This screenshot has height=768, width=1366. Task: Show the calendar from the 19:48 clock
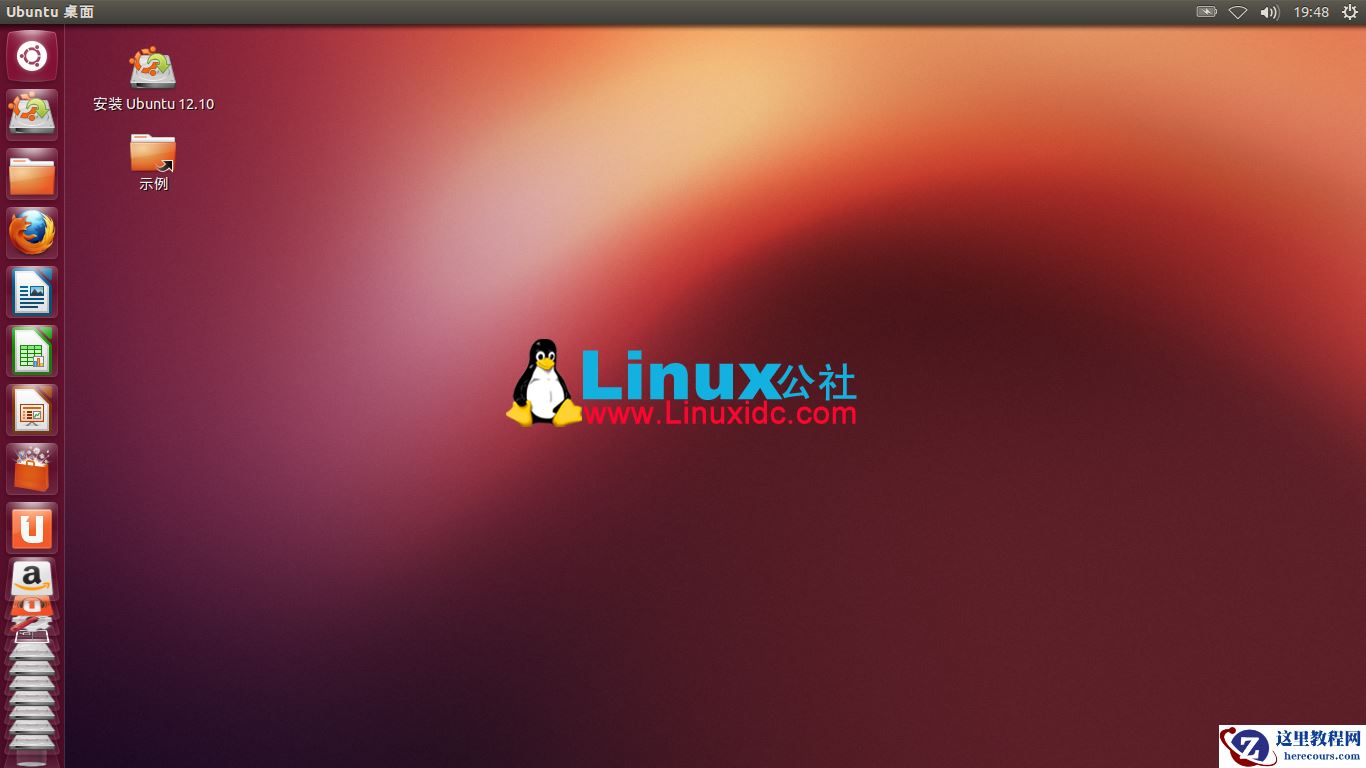[1311, 12]
